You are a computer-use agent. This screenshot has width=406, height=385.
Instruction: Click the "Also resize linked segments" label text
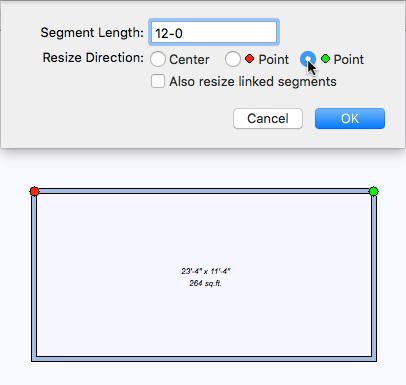click(253, 82)
